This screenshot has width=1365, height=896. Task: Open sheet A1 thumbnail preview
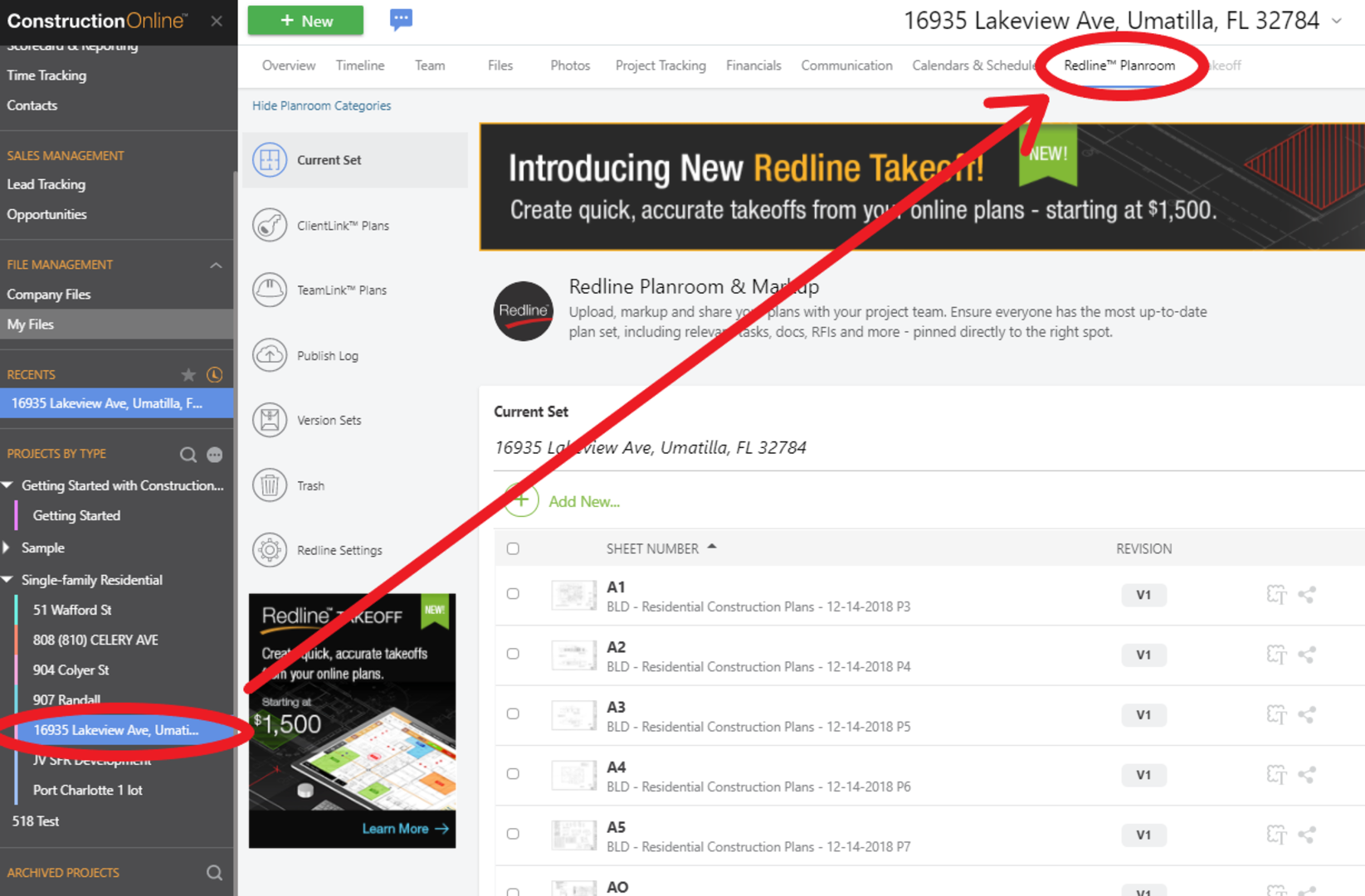tap(573, 596)
